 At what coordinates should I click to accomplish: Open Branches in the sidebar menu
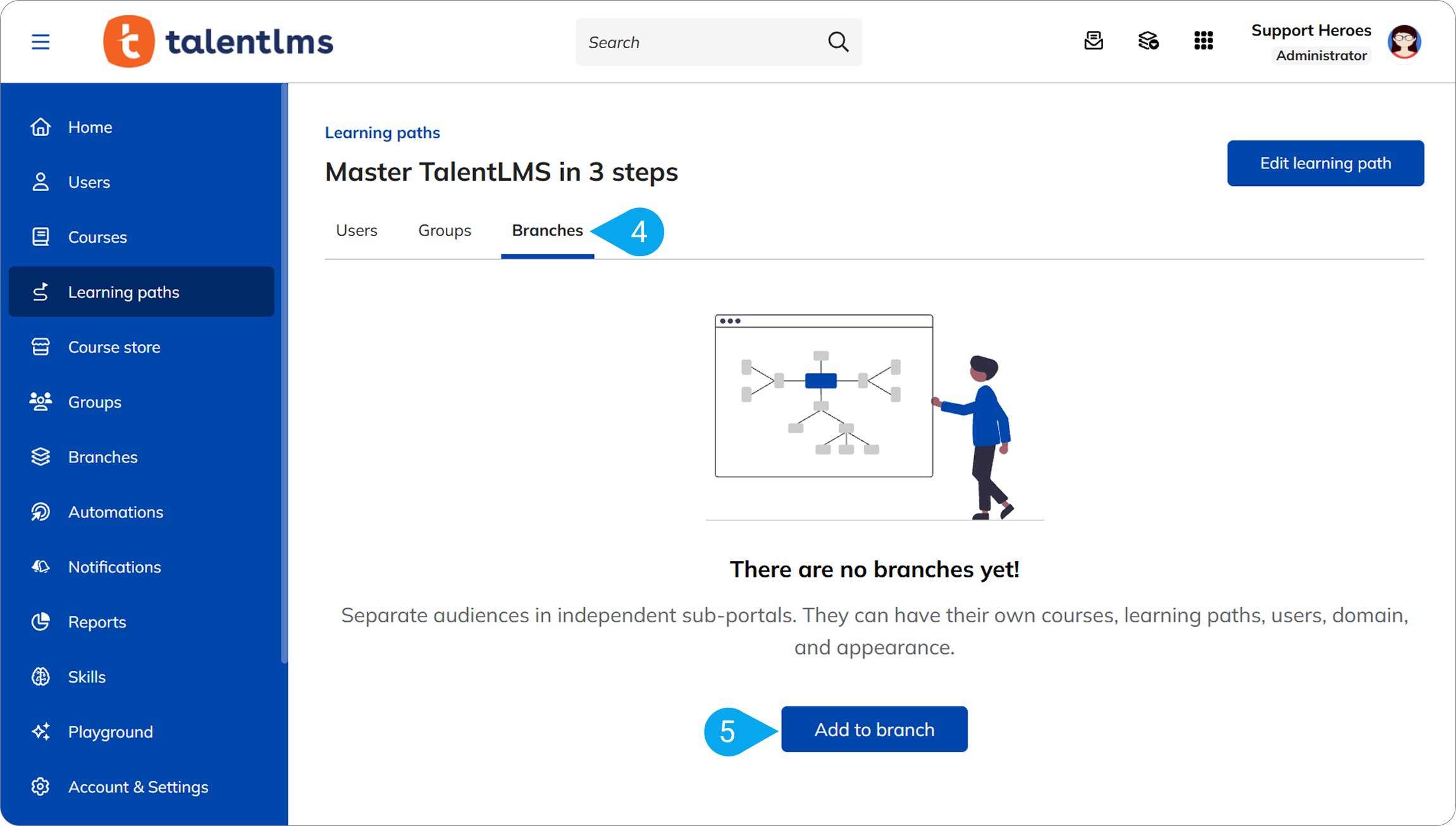(142, 457)
